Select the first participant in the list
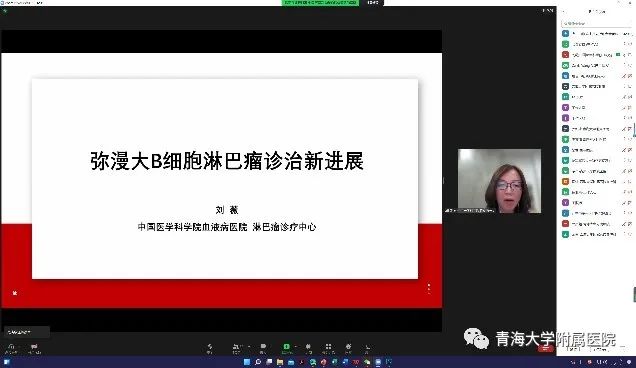The image size is (636, 368). (x=596, y=33)
